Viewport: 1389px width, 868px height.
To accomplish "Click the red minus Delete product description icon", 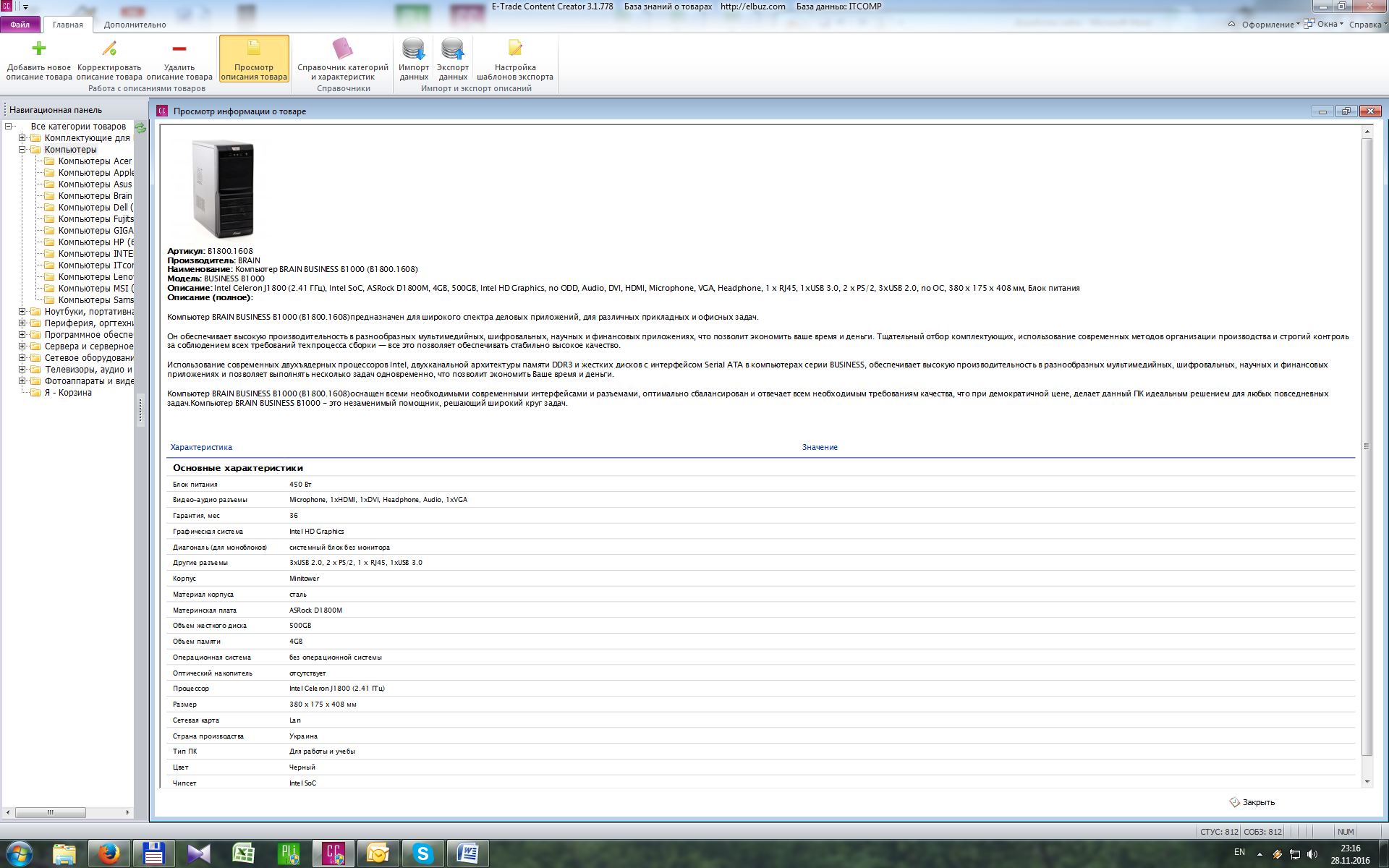I will 179,48.
